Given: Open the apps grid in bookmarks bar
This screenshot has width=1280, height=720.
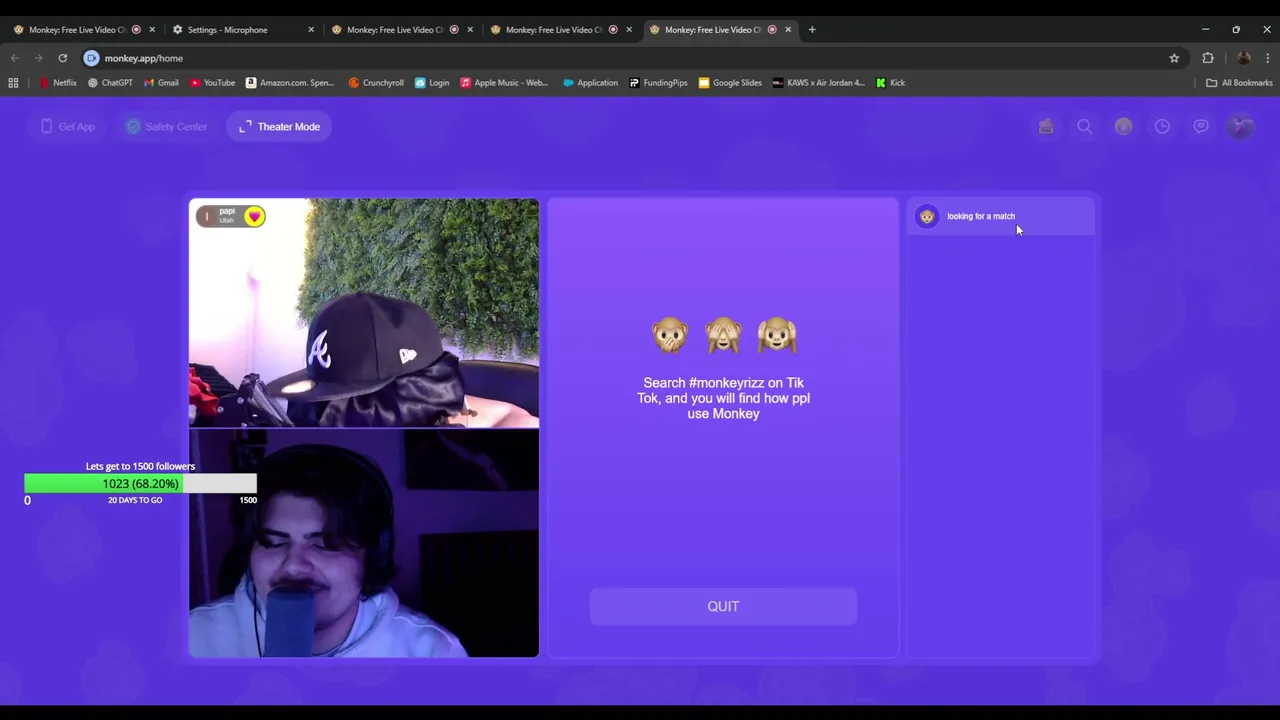Looking at the screenshot, I should point(13,83).
